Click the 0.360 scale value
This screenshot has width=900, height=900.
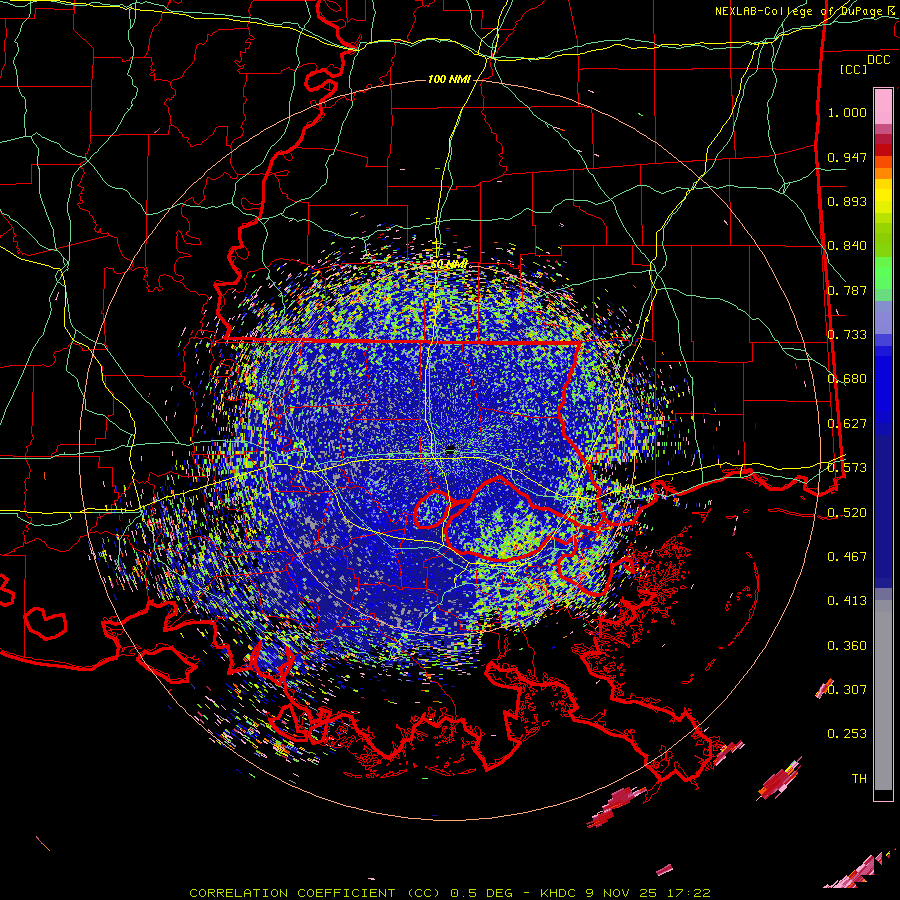click(847, 646)
